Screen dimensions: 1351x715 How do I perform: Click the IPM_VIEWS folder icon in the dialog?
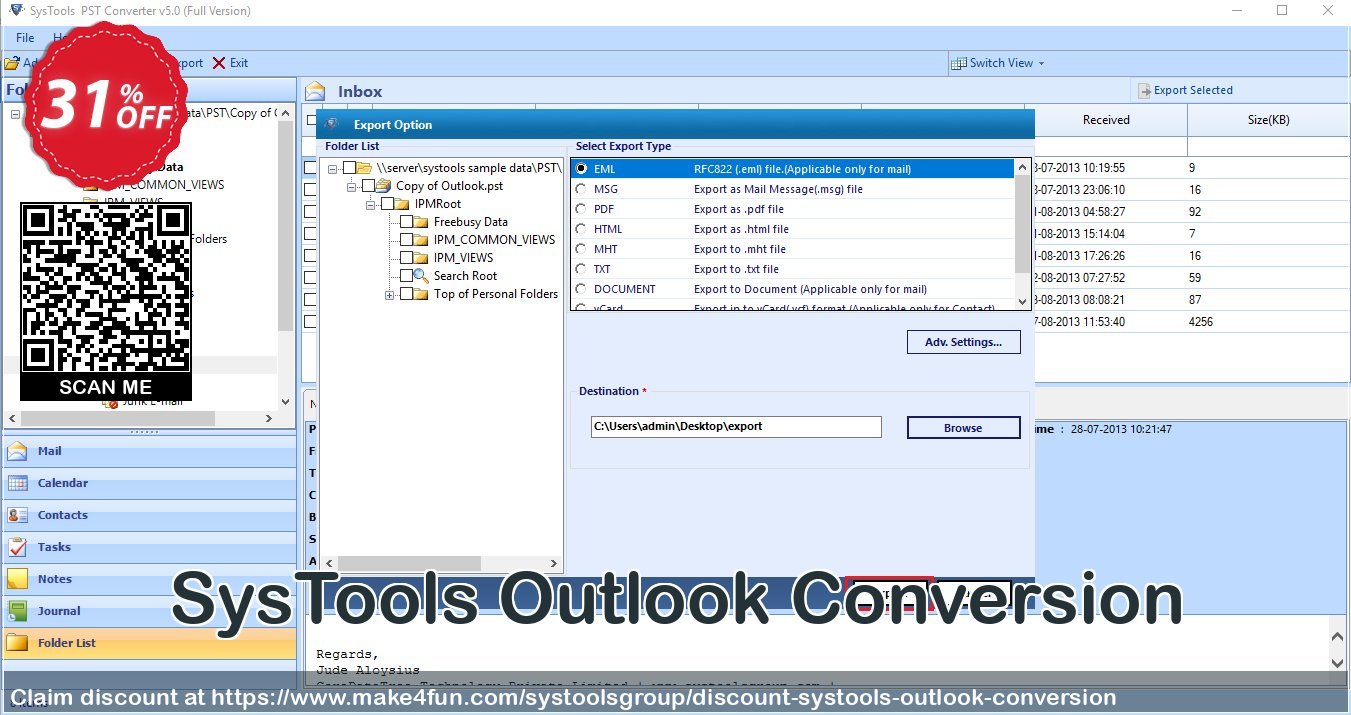click(x=421, y=258)
